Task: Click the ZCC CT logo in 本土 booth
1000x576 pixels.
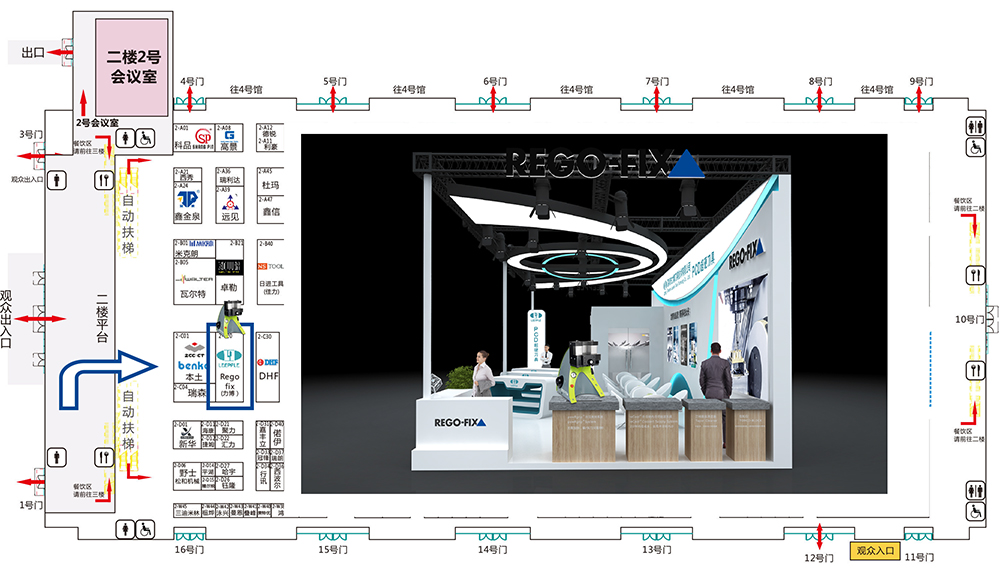Action: point(194,349)
